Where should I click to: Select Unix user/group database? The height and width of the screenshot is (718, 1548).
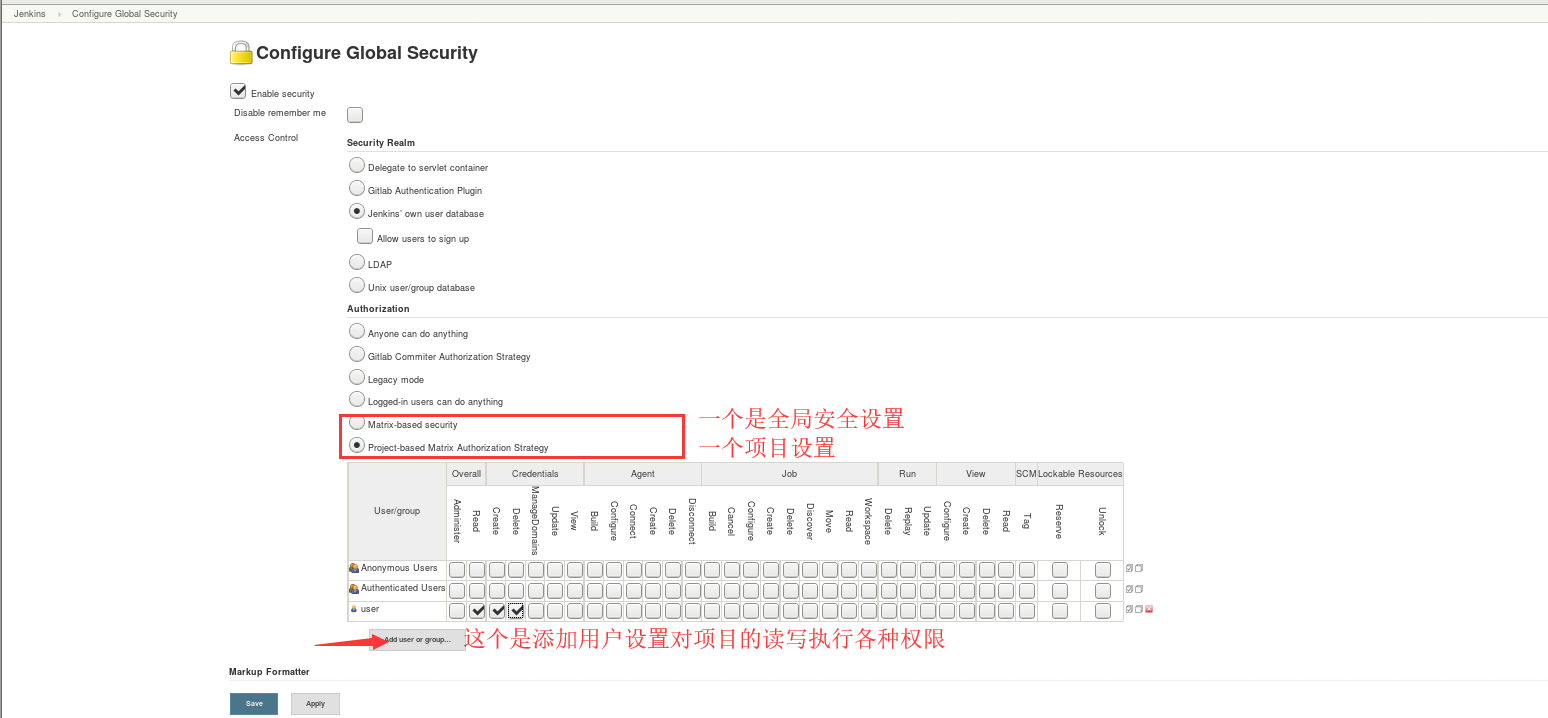357,285
